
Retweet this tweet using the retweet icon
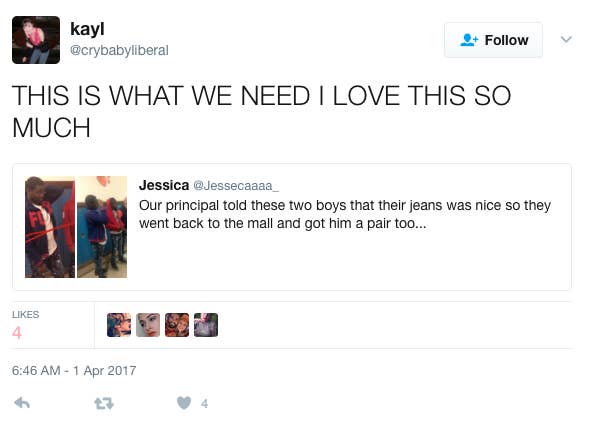103,404
